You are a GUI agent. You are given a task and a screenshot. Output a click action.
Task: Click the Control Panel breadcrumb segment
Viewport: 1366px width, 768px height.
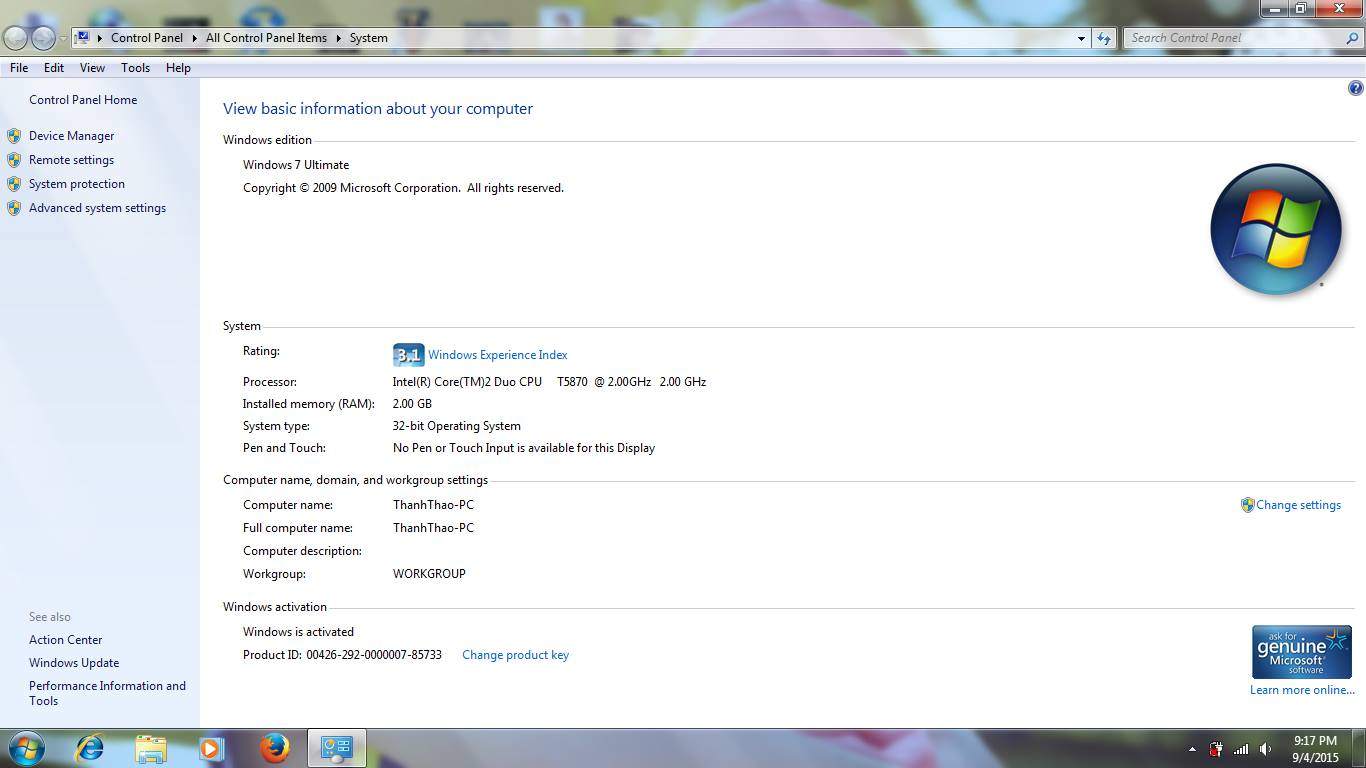147,38
